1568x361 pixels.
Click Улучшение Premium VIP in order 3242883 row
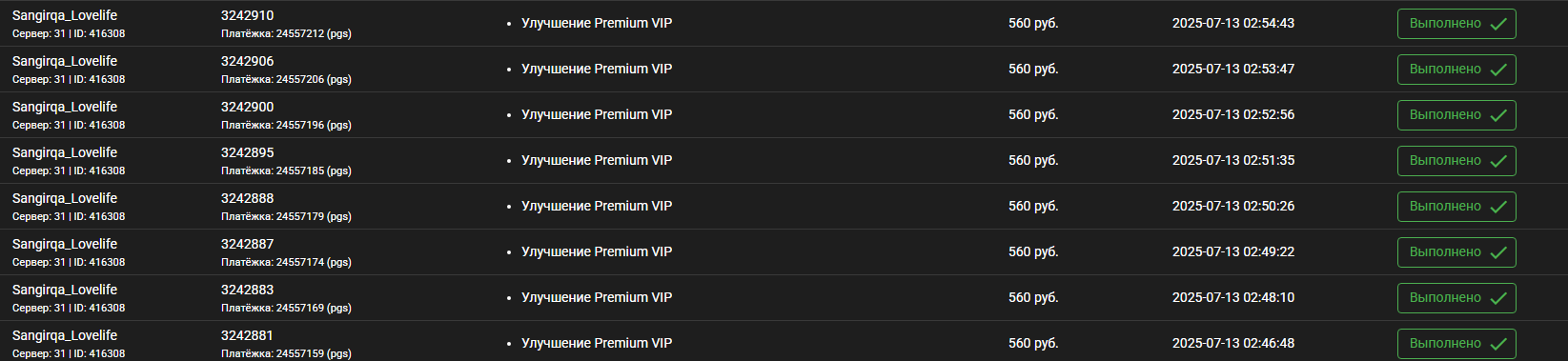tap(597, 297)
